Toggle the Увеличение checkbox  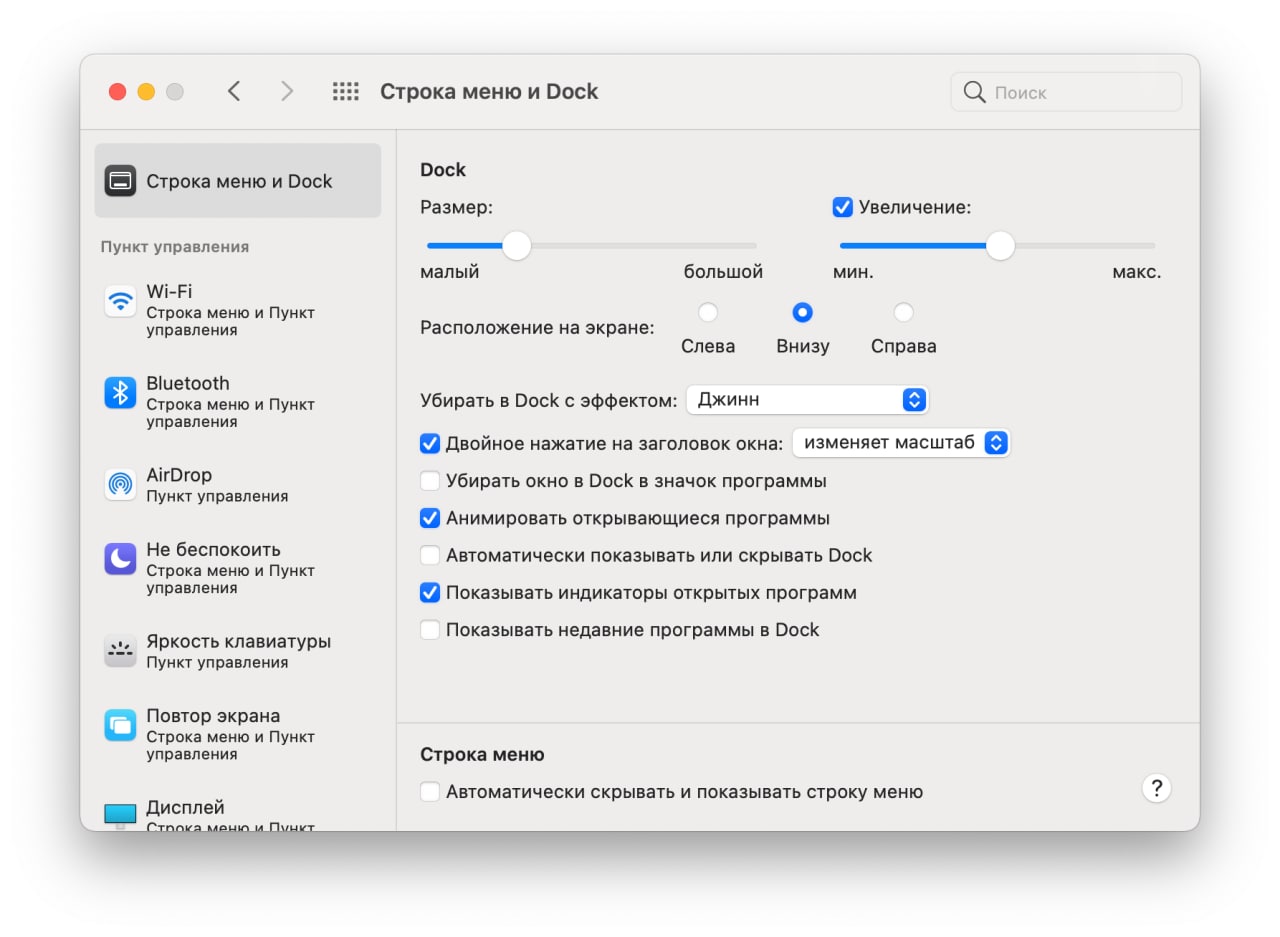[842, 208]
